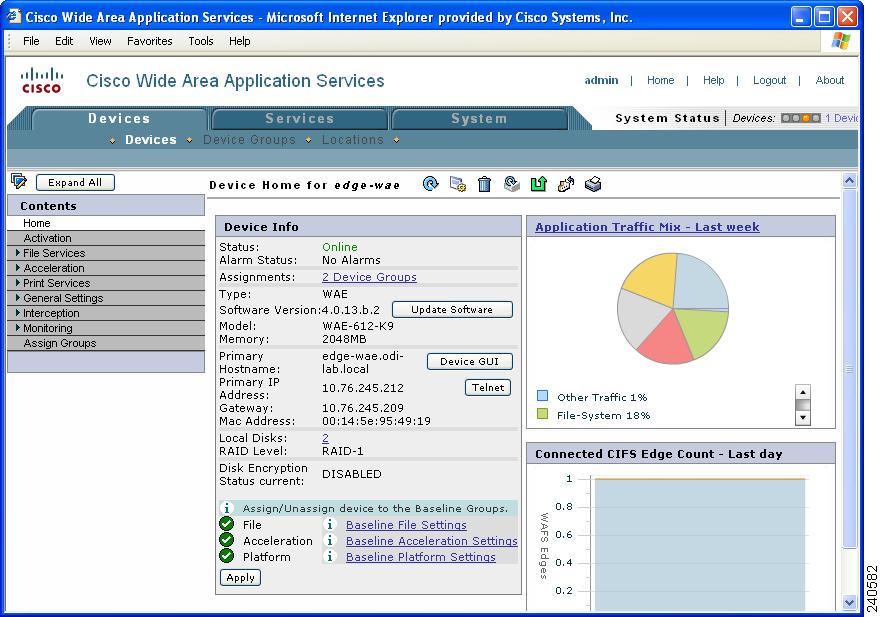881x617 pixels.
Task: Click the pencil icon beside Expand All
Action: (x=19, y=181)
